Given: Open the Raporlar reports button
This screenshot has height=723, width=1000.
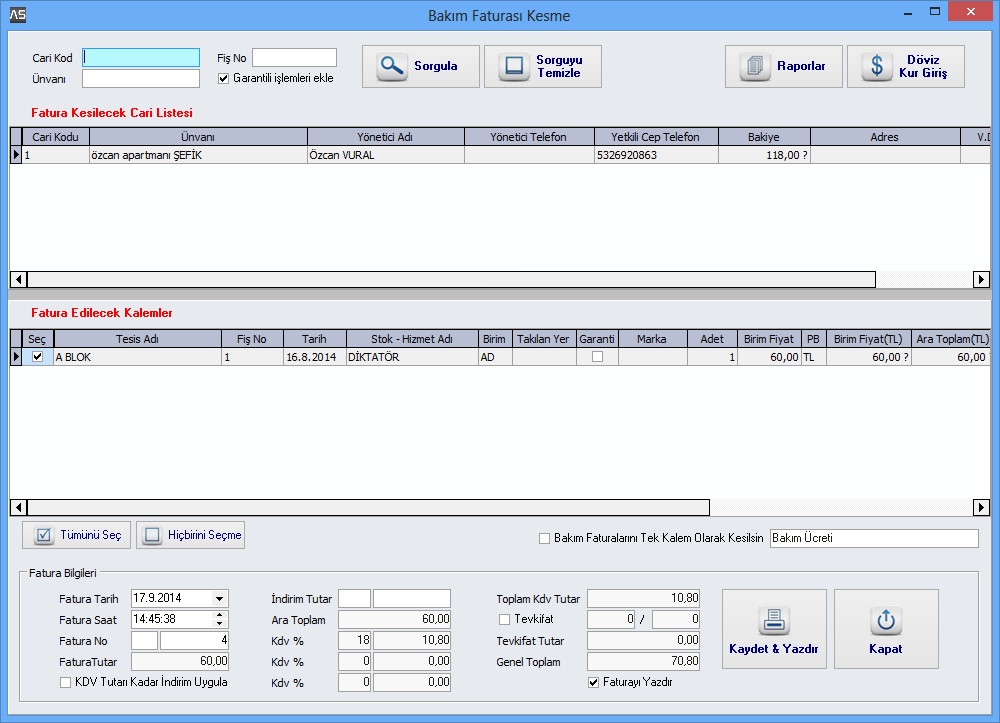Looking at the screenshot, I should click(784, 66).
